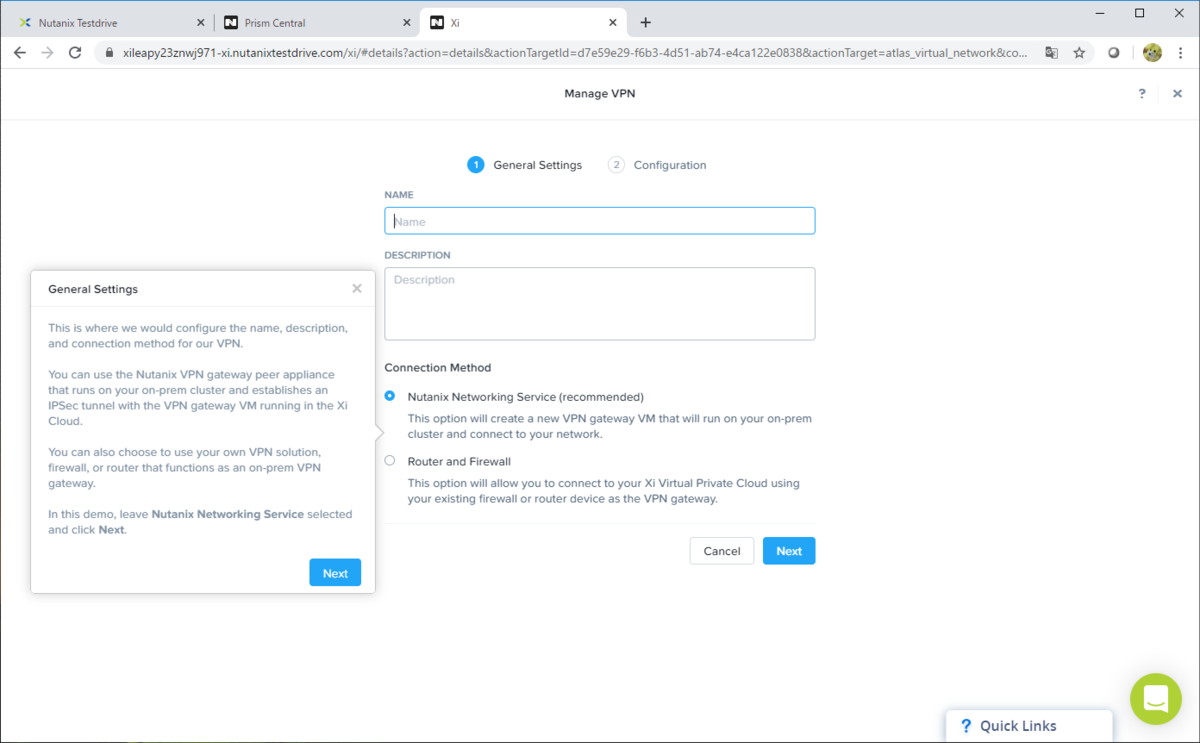Click Next in the VPN form
The height and width of the screenshot is (743, 1200).
789,551
